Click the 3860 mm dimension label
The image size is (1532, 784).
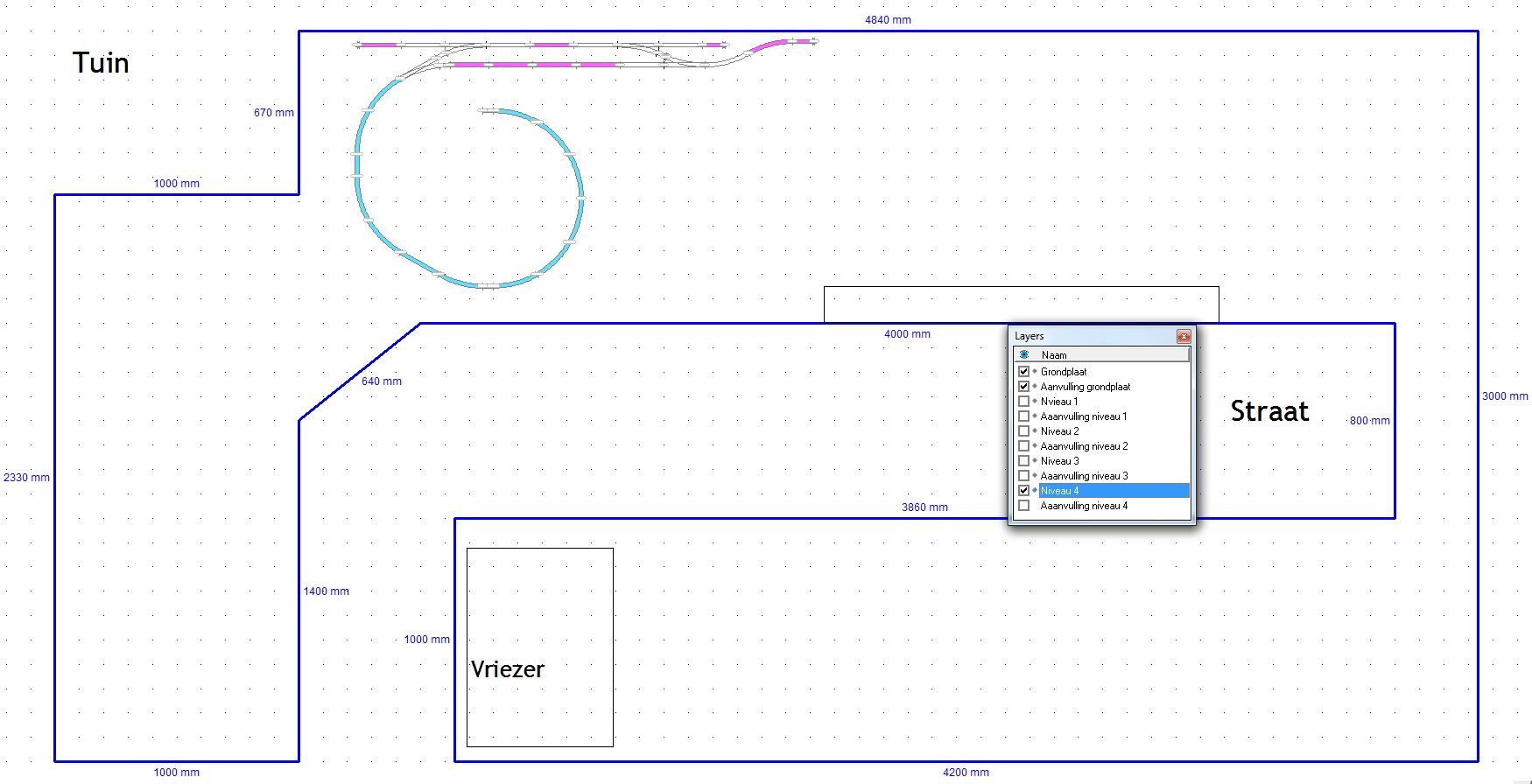pyautogui.click(x=924, y=507)
